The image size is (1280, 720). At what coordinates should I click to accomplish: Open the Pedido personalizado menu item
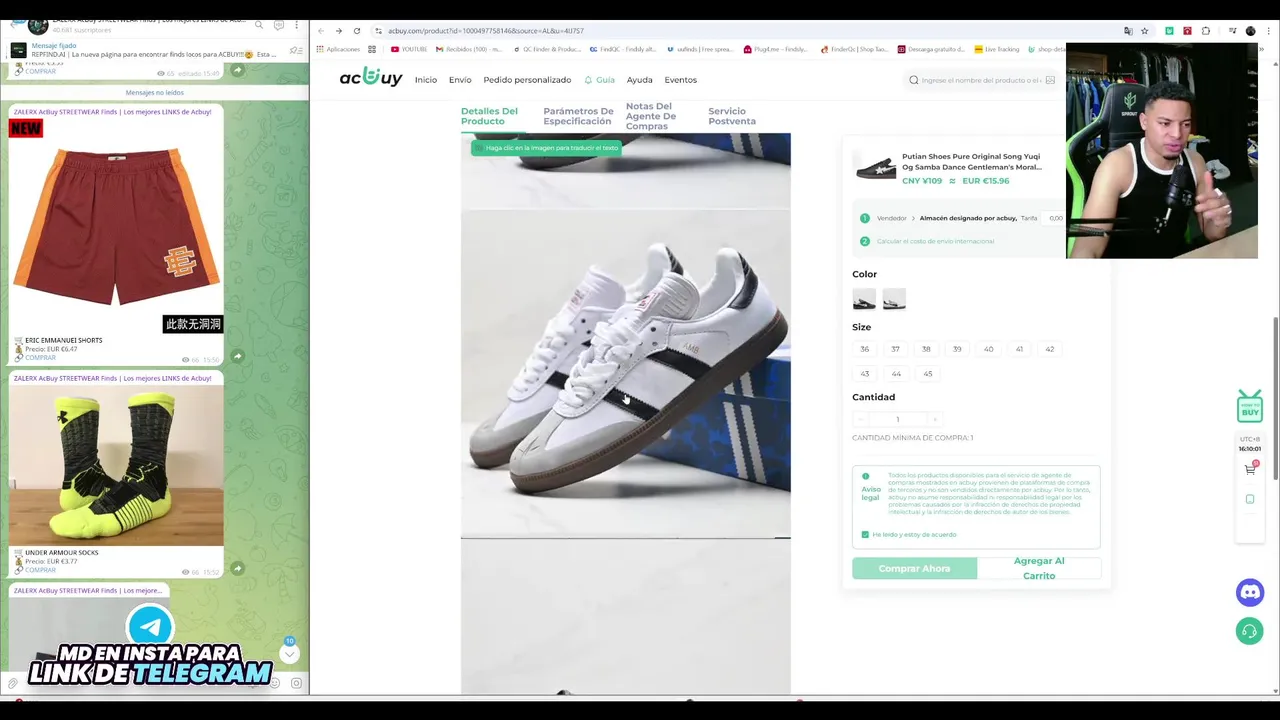[x=527, y=80]
